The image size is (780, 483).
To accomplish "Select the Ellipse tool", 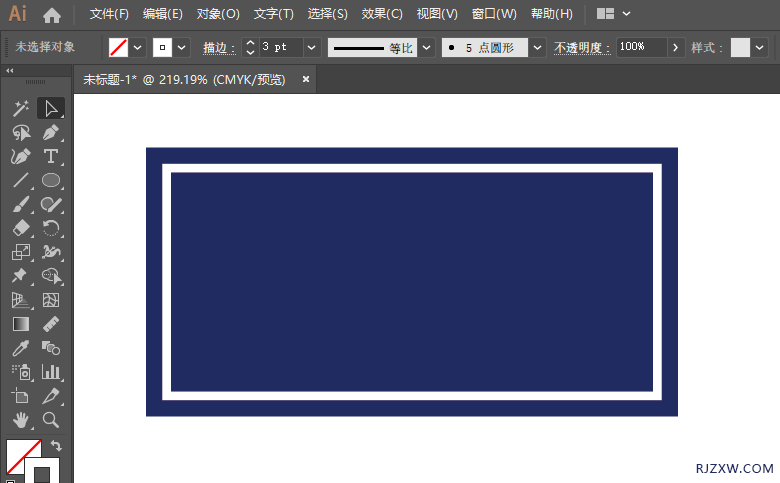I will click(x=51, y=180).
